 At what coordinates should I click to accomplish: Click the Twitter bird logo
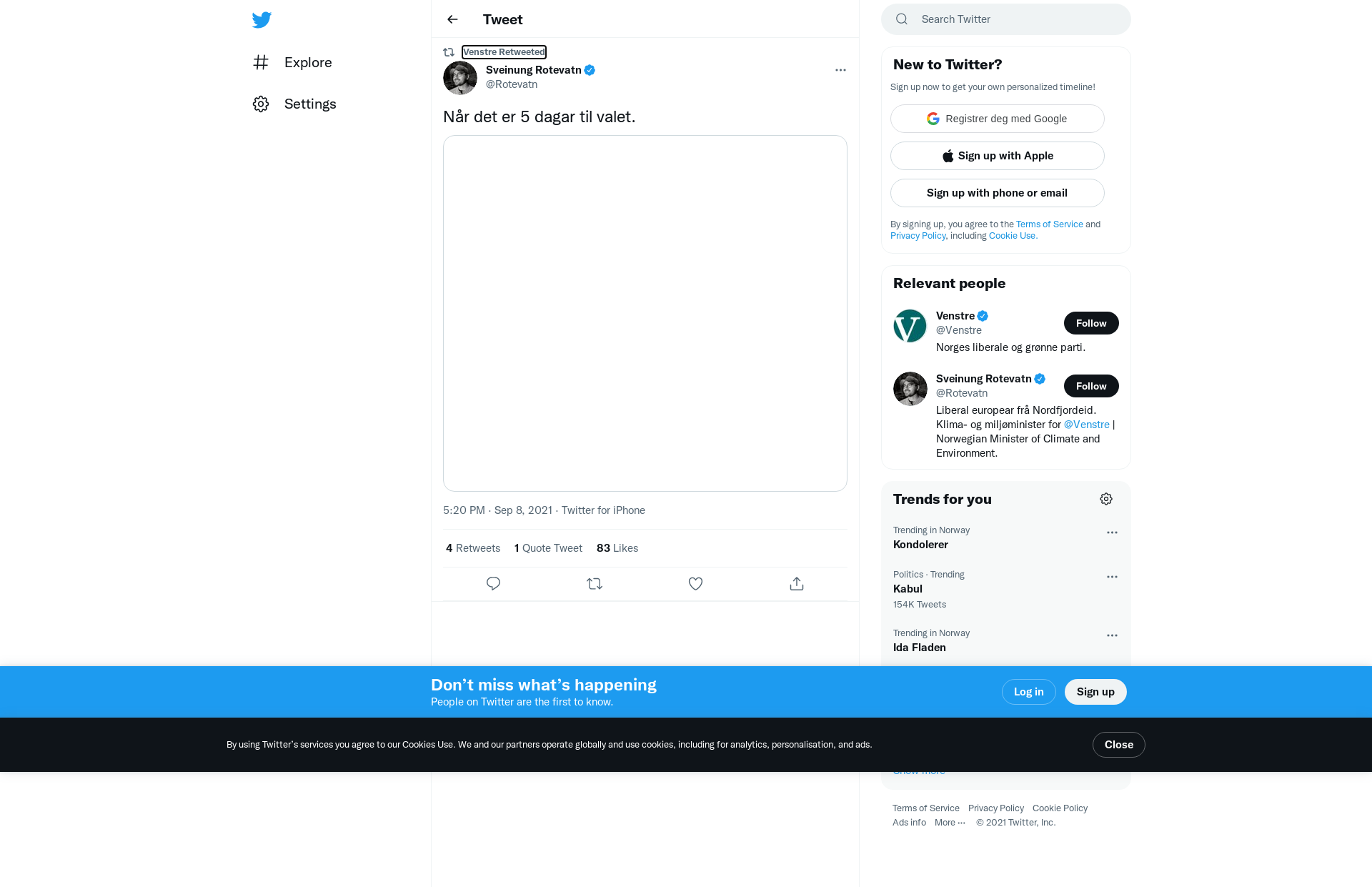tap(262, 19)
